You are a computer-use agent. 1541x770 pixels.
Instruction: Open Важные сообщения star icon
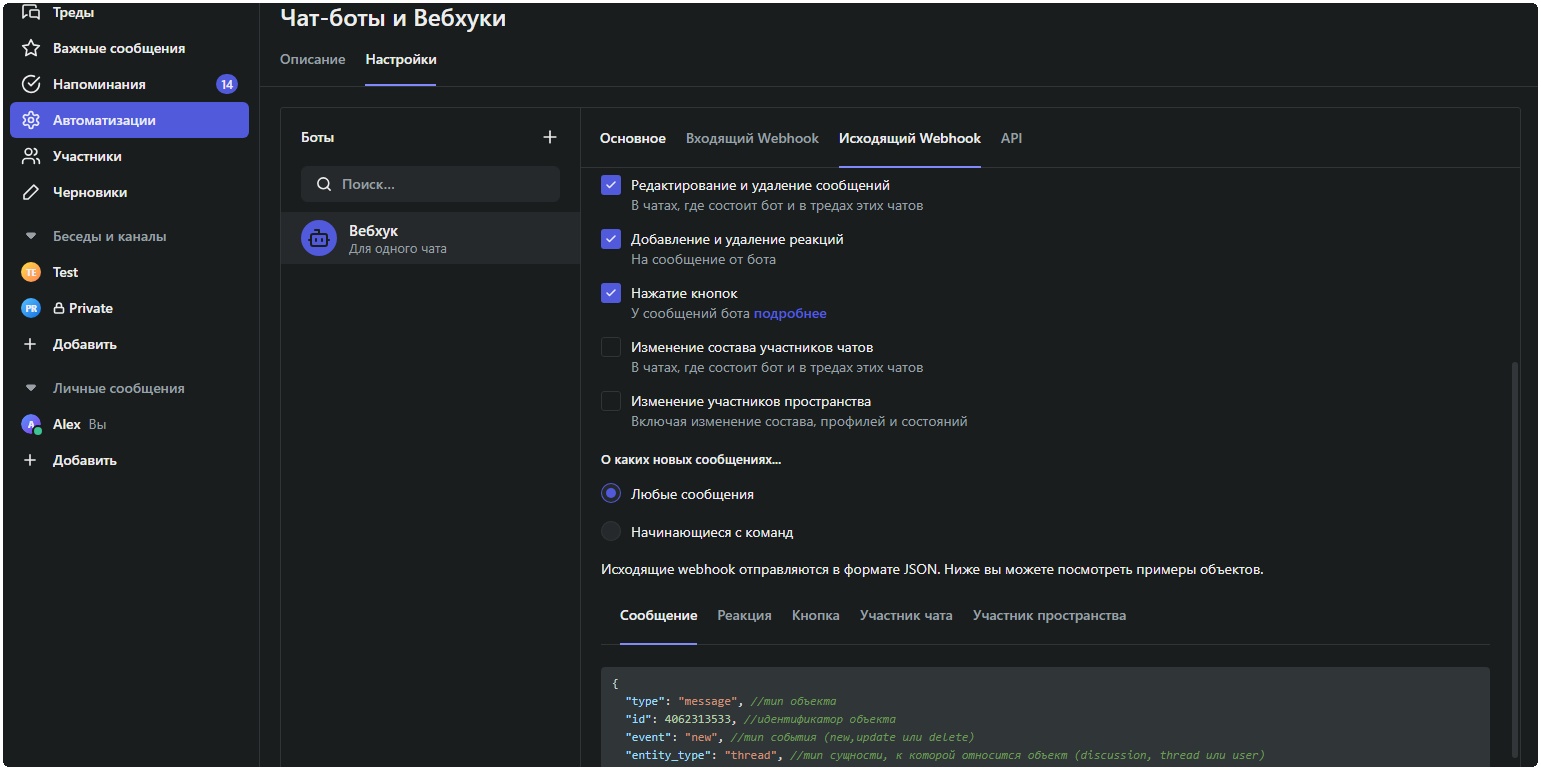click(x=31, y=48)
